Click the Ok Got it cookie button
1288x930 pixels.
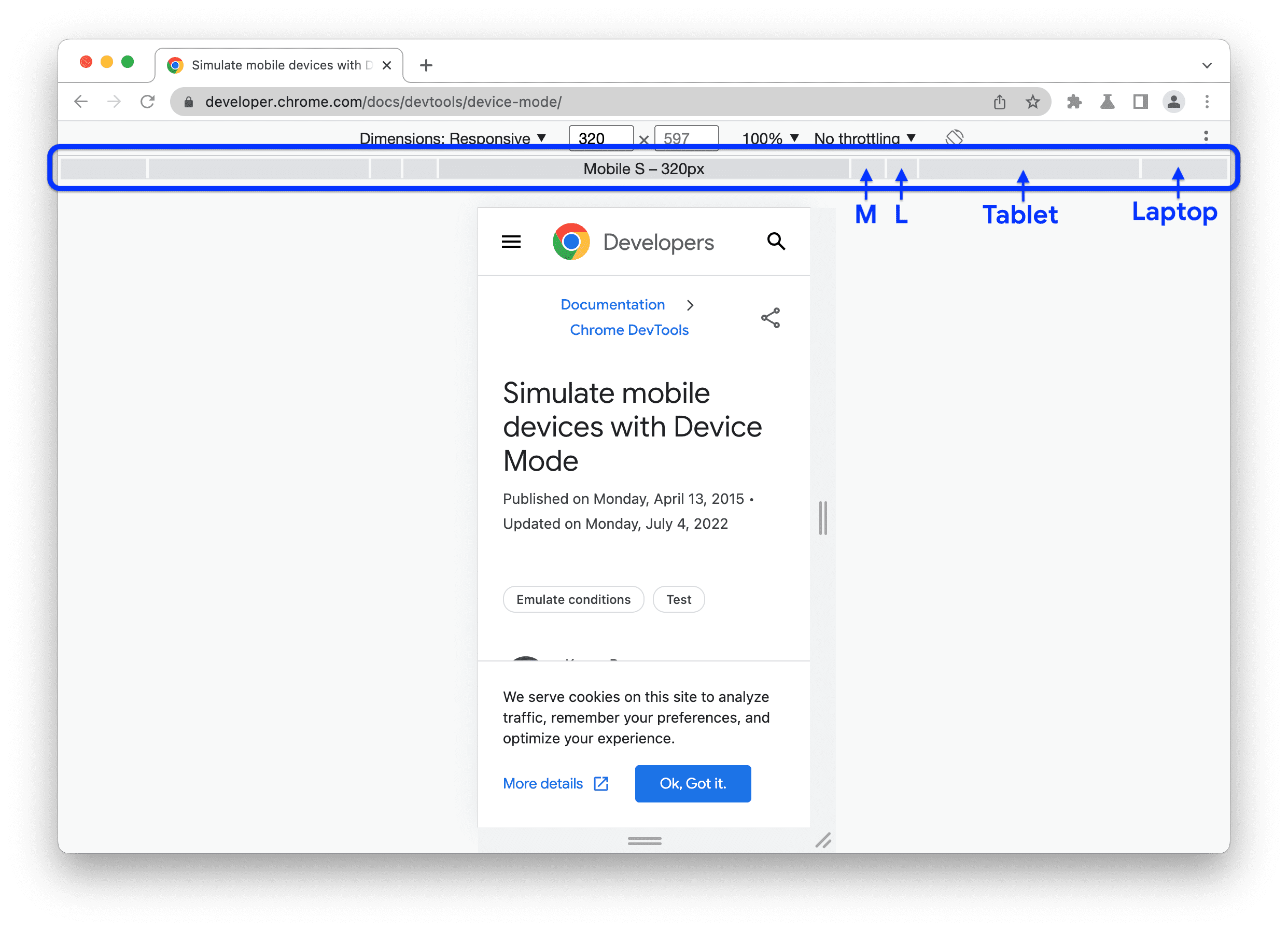(x=693, y=783)
